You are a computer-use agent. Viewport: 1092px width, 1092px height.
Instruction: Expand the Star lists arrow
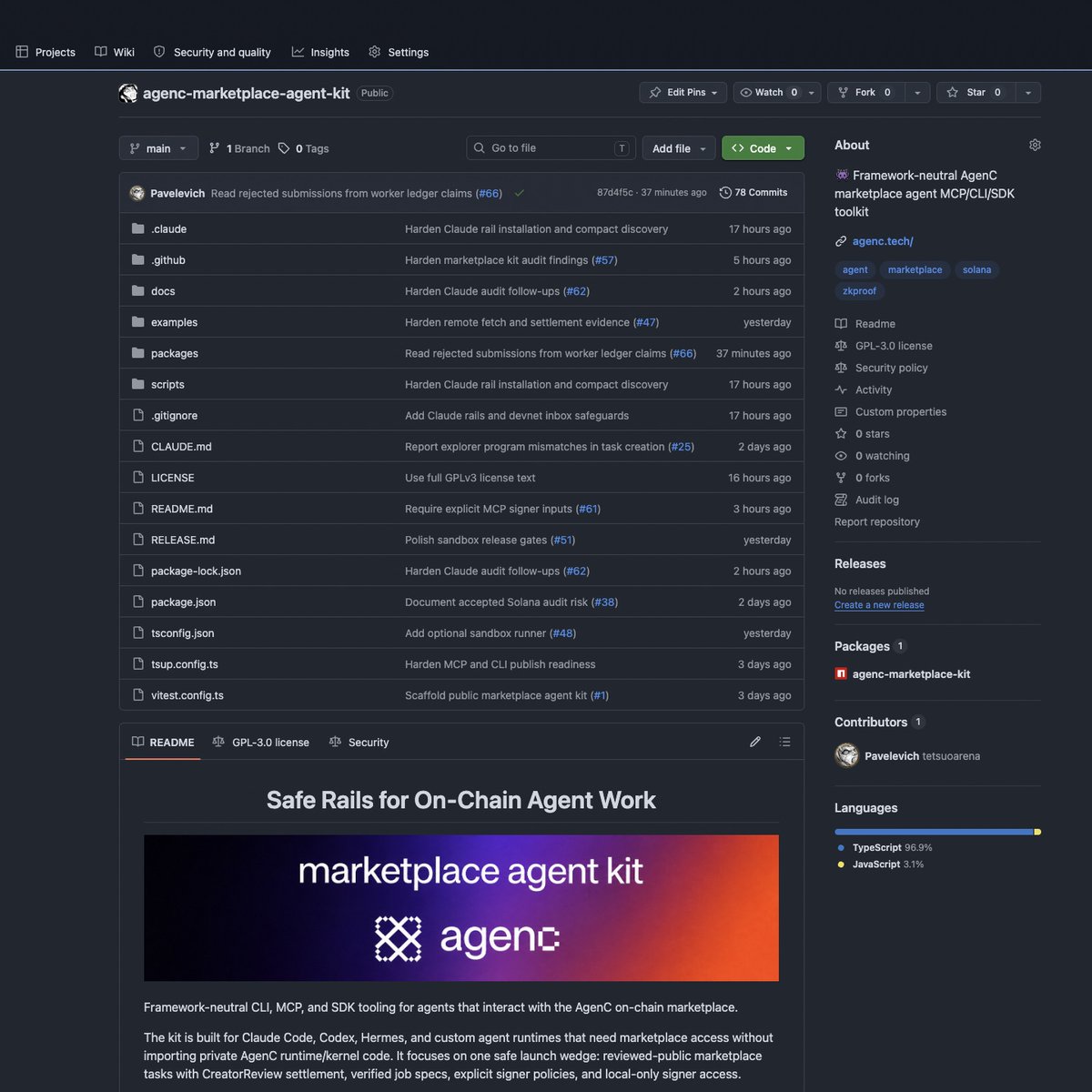tap(1028, 92)
